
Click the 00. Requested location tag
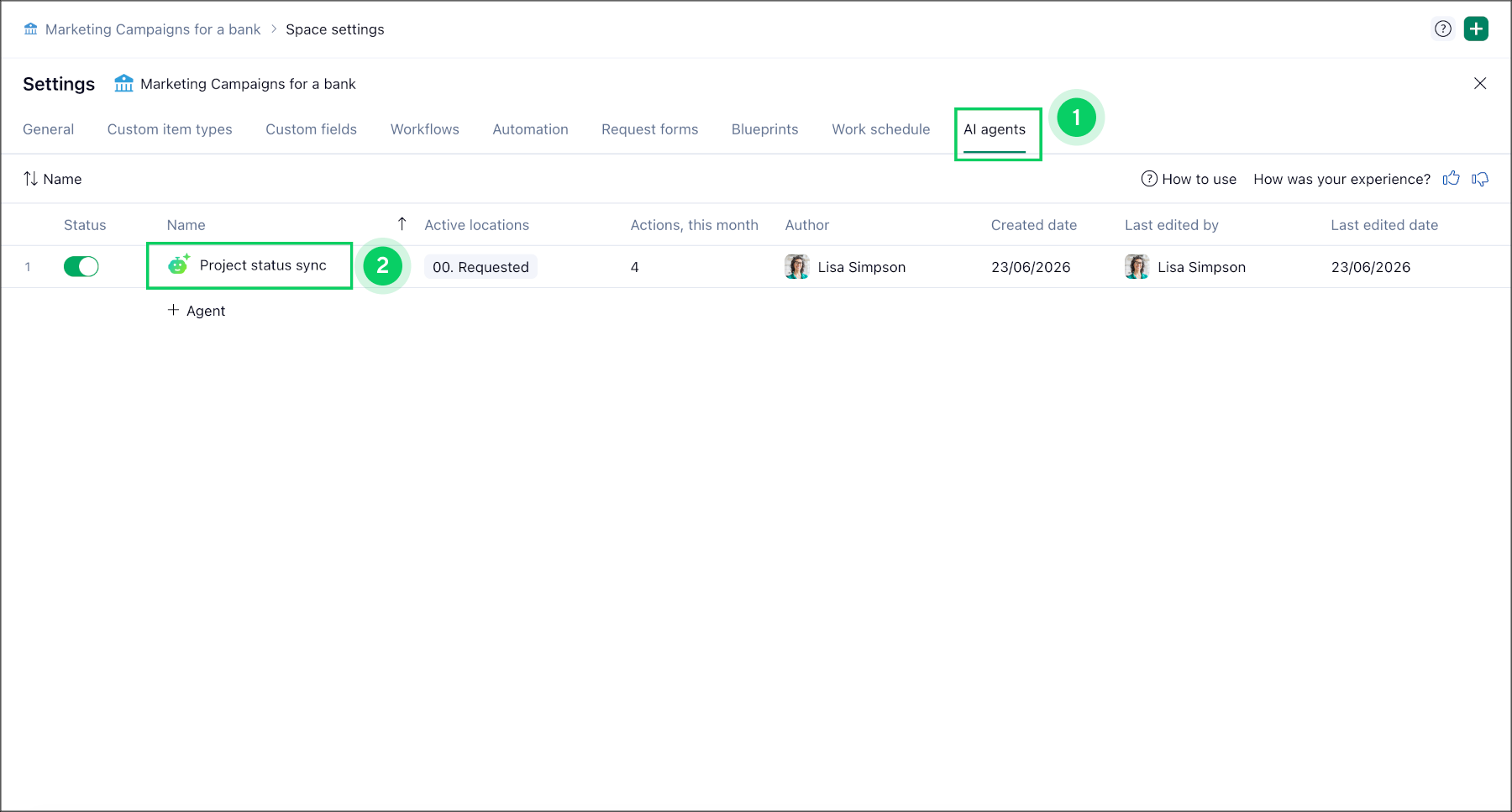pos(480,267)
